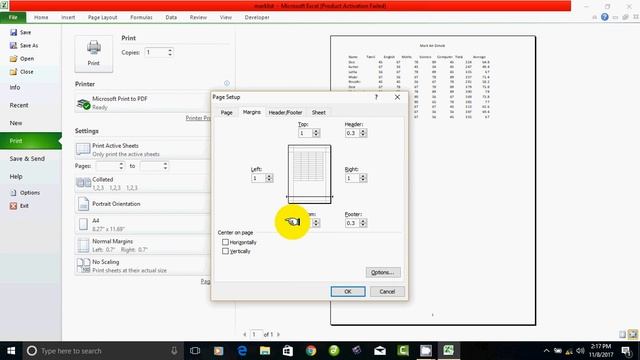Go to previous page arrow in preview
640x360 pixels.
coord(244,334)
